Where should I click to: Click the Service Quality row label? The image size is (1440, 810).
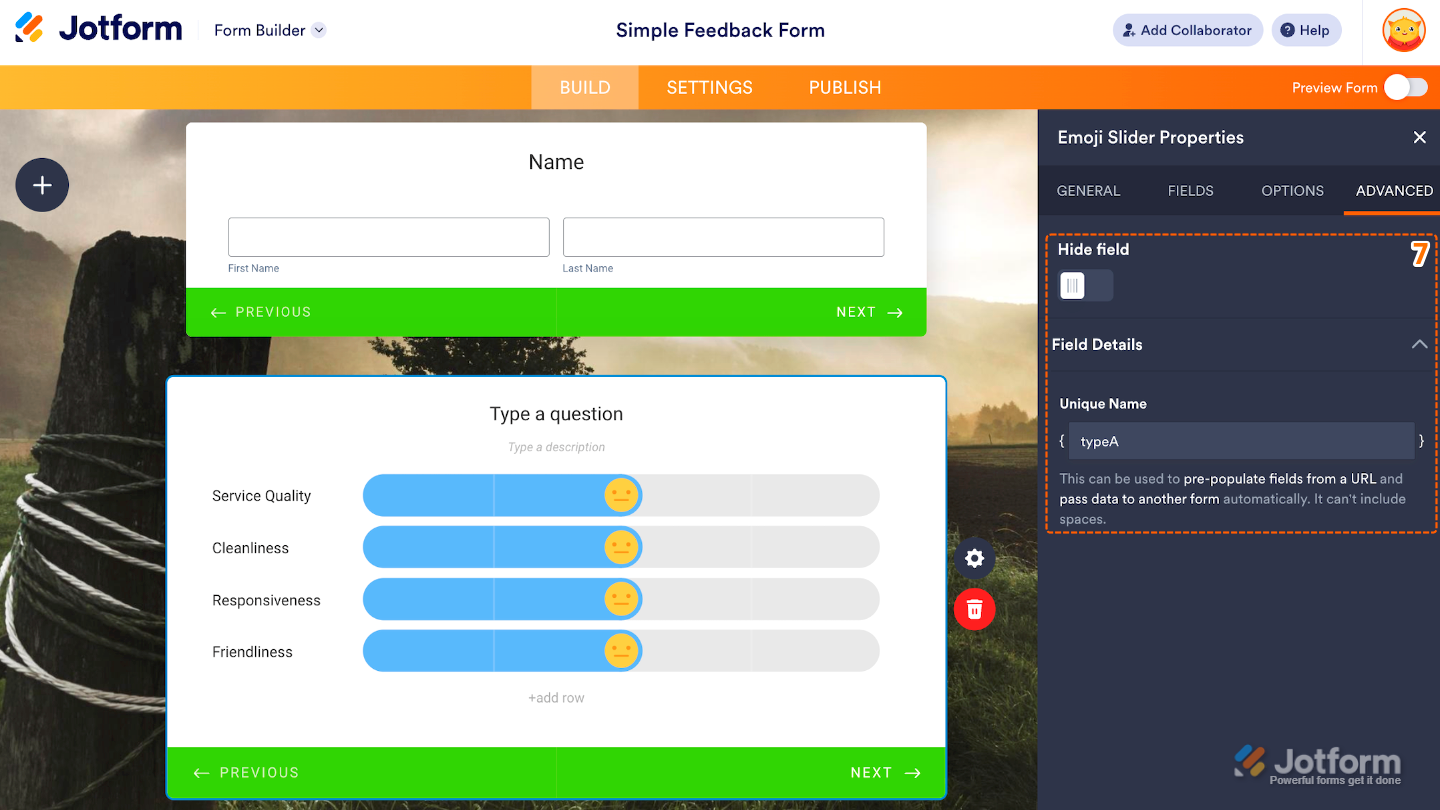tap(261, 496)
